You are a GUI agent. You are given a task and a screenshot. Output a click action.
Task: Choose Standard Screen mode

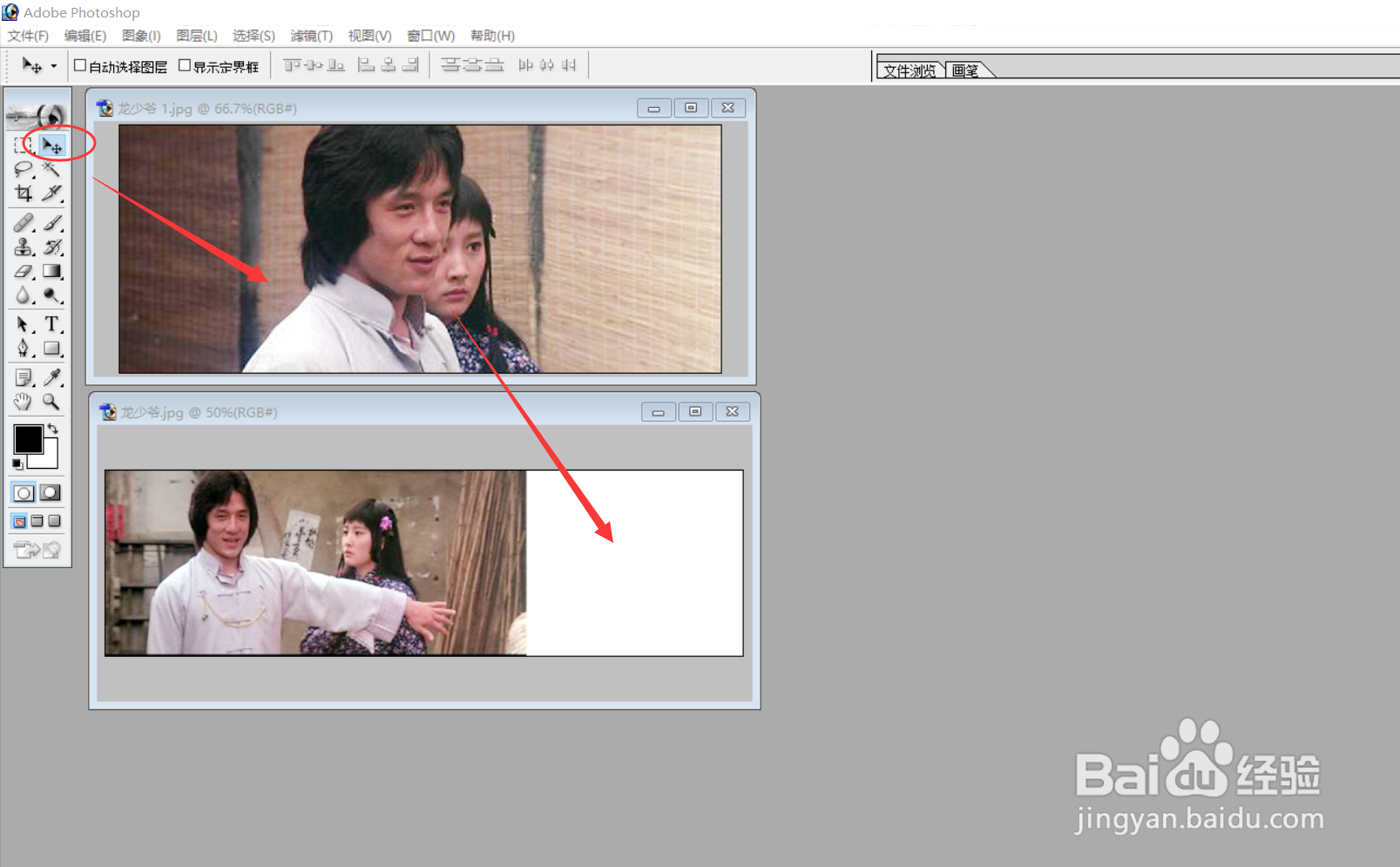click(x=19, y=521)
